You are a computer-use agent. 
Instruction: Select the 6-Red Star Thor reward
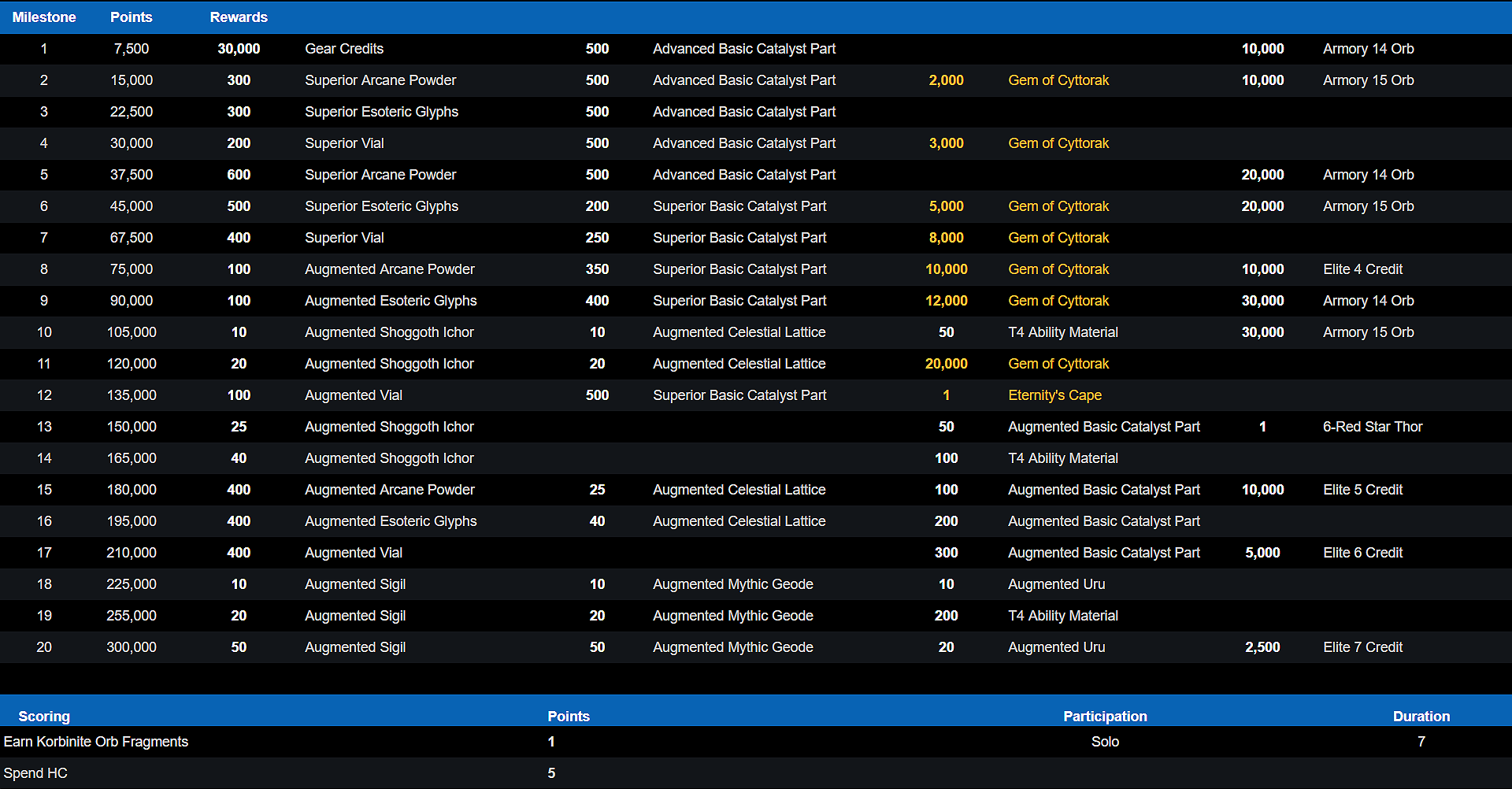click(1372, 427)
